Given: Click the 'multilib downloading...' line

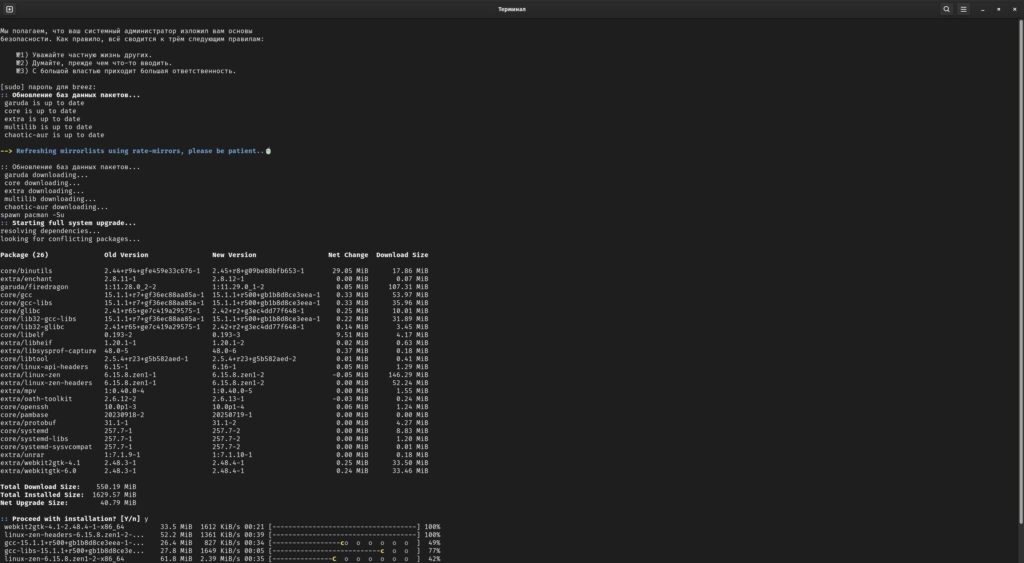Looking at the screenshot, I should (x=50, y=199).
